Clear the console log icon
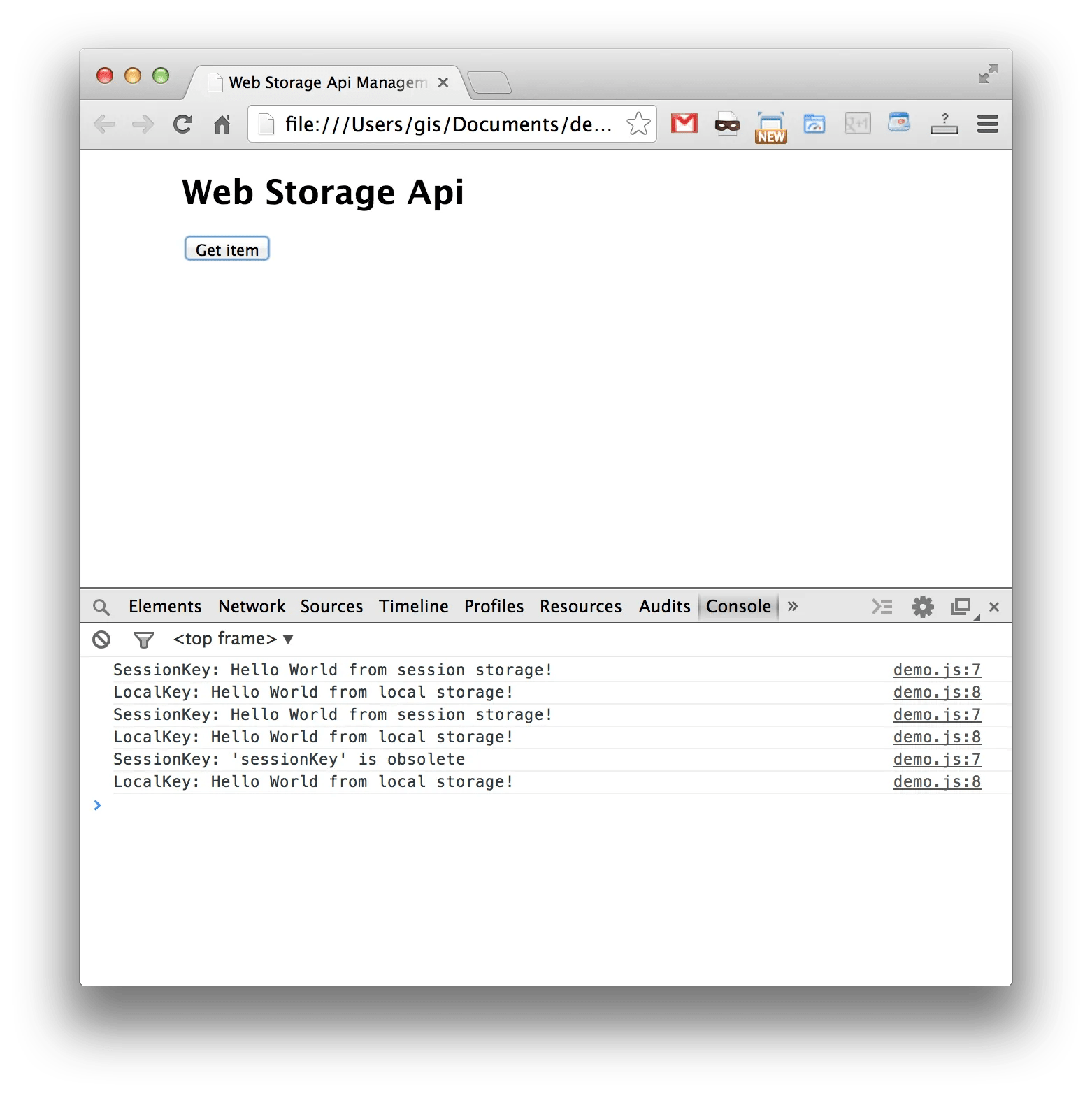1092x1096 pixels. tap(101, 639)
